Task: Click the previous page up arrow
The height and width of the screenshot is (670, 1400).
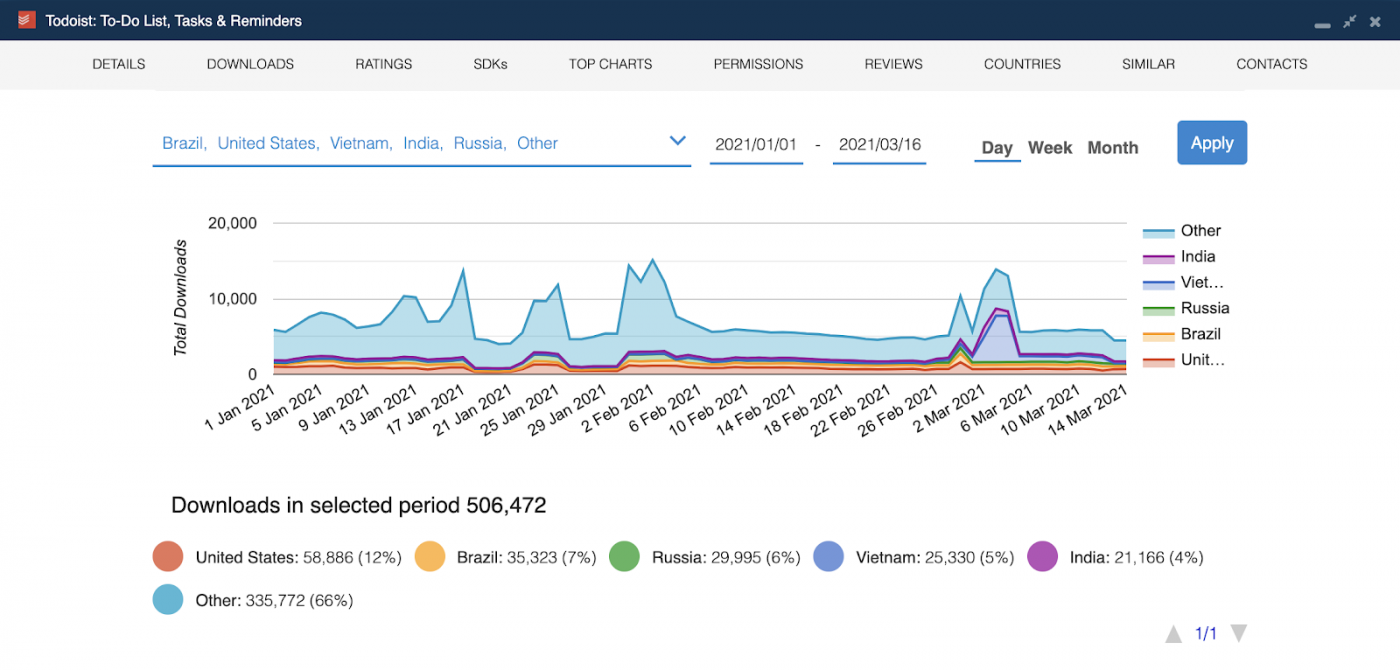Action: click(x=1173, y=634)
